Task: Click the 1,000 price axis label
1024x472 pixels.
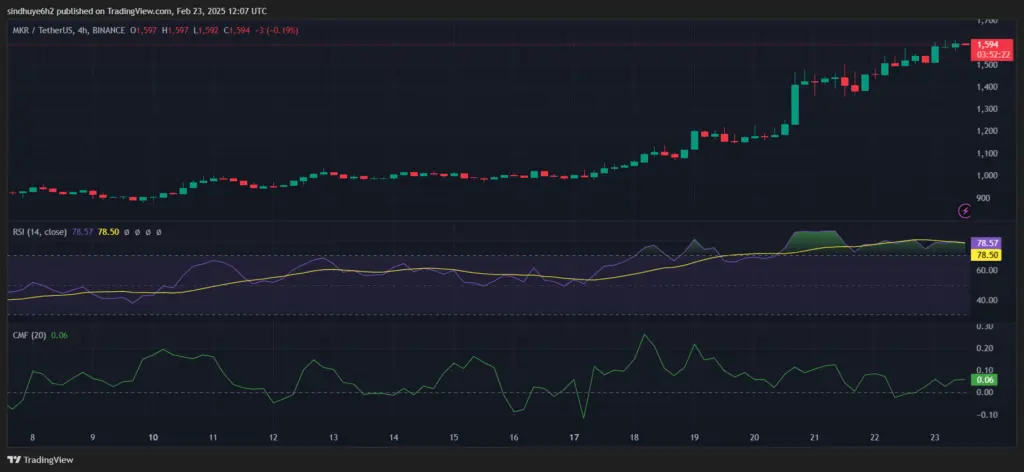Action: coord(987,176)
